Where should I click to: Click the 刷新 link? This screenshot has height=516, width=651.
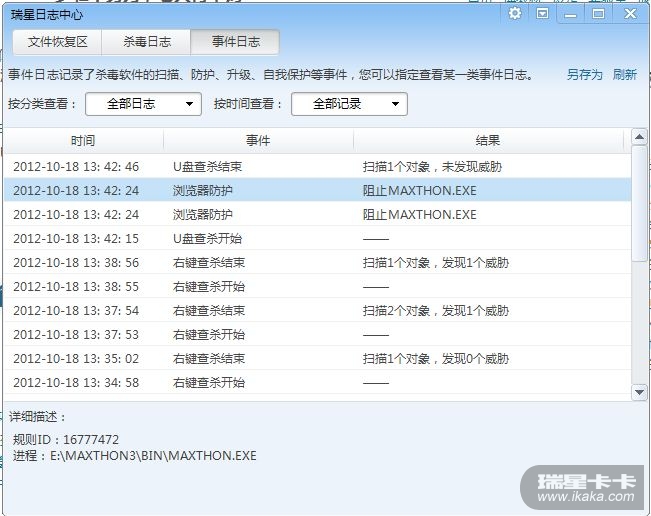[x=624, y=75]
